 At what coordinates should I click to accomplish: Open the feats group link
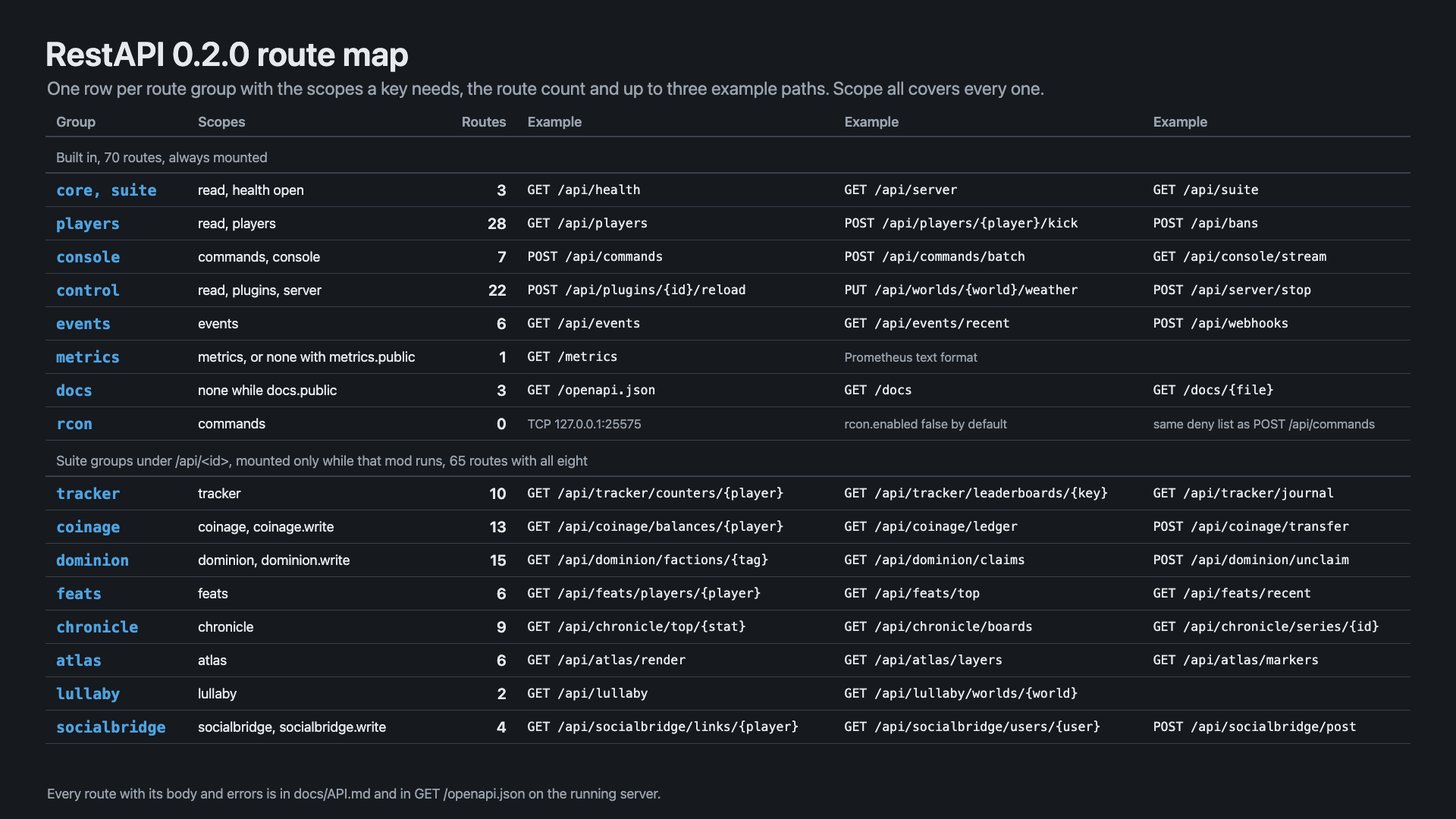pyautogui.click(x=79, y=594)
